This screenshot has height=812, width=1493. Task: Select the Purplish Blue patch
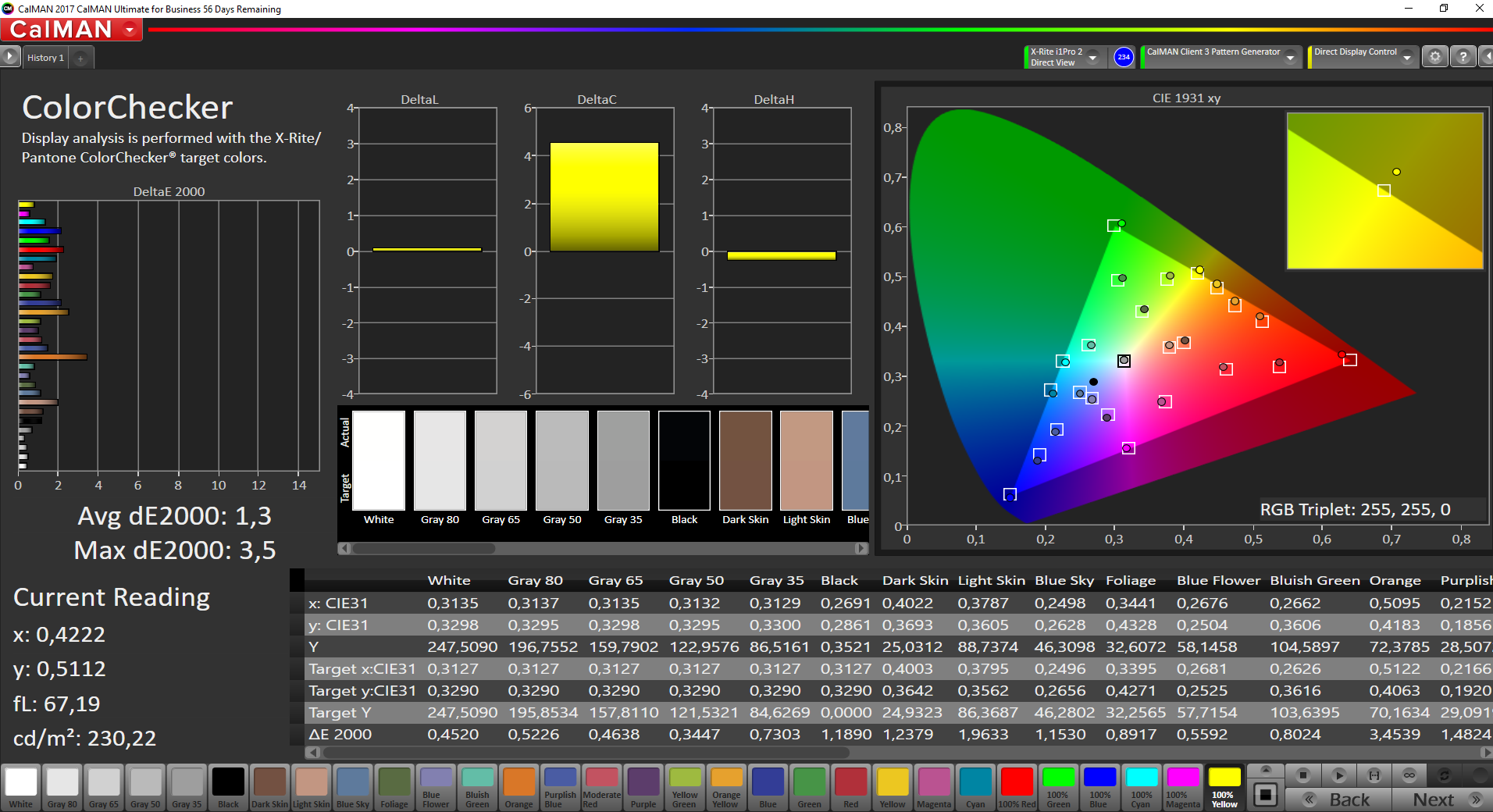pyautogui.click(x=560, y=787)
